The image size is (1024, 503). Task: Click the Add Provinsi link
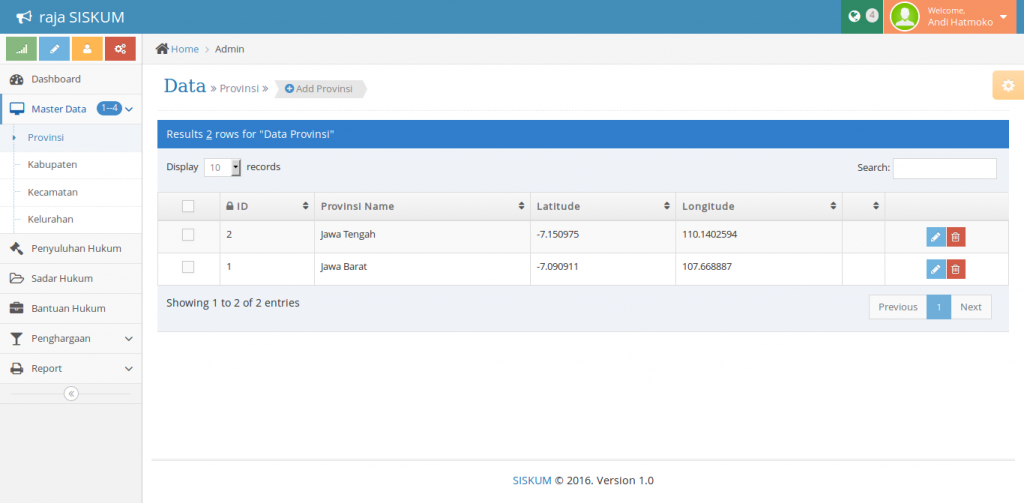(319, 89)
